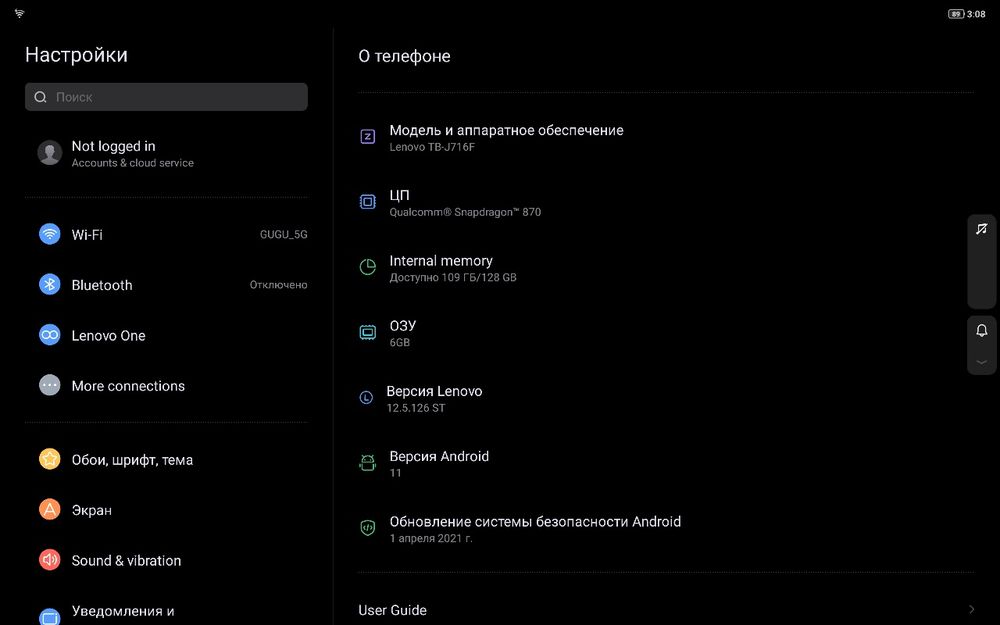Open Обои, шрифт, тема settings
This screenshot has width=1000, height=625.
tap(166, 459)
